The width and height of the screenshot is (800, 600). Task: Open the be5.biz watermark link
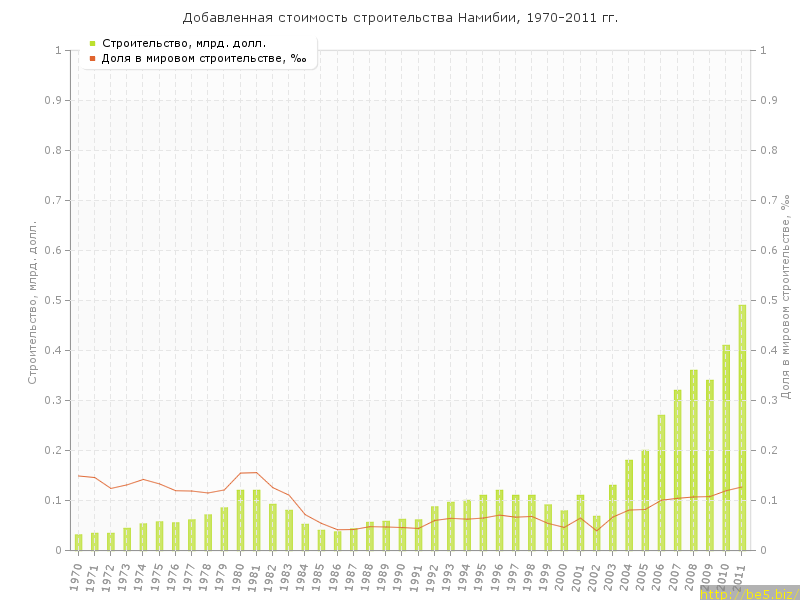pyautogui.click(x=749, y=593)
